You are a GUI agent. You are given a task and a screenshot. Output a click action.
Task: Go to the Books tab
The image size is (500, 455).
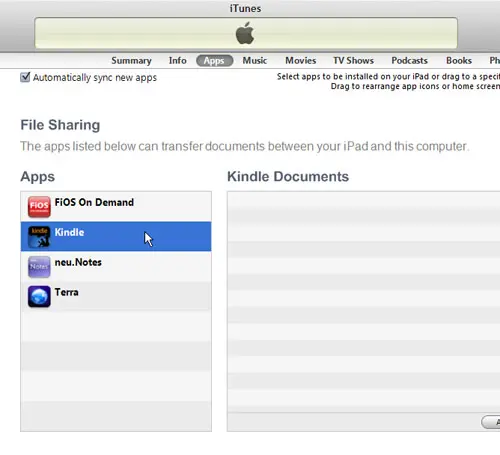click(x=459, y=61)
